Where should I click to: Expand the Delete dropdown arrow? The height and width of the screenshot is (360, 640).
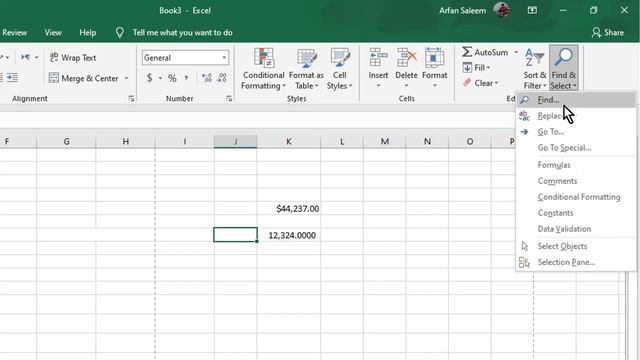click(x=407, y=85)
